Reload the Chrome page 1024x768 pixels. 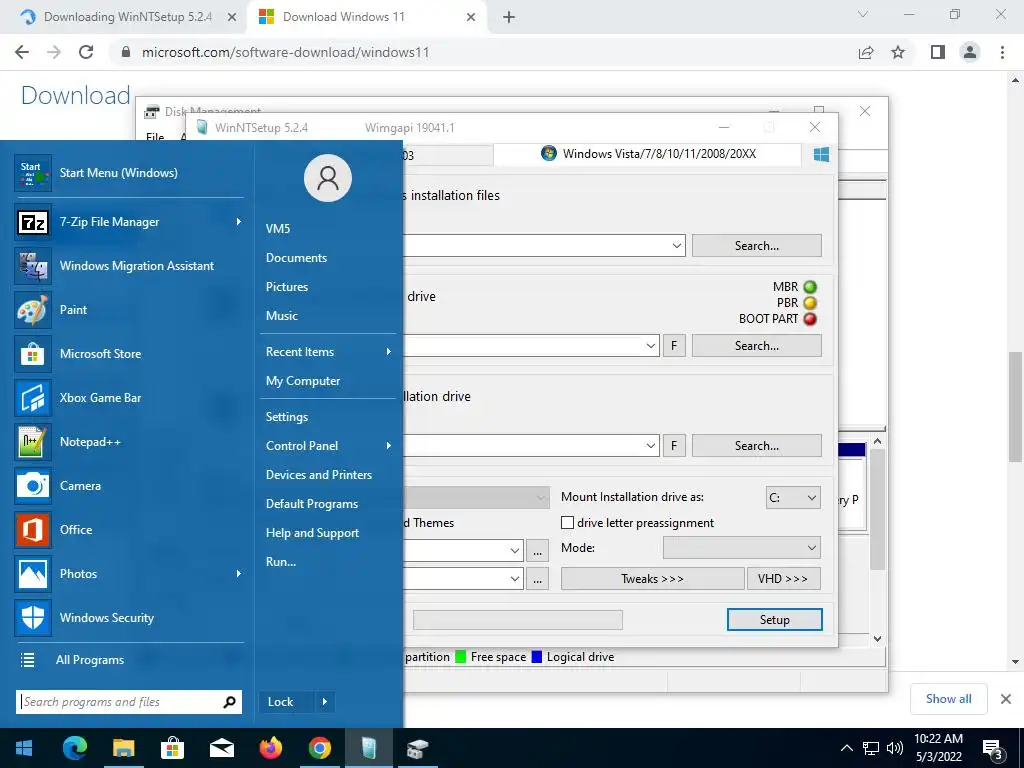(x=86, y=52)
